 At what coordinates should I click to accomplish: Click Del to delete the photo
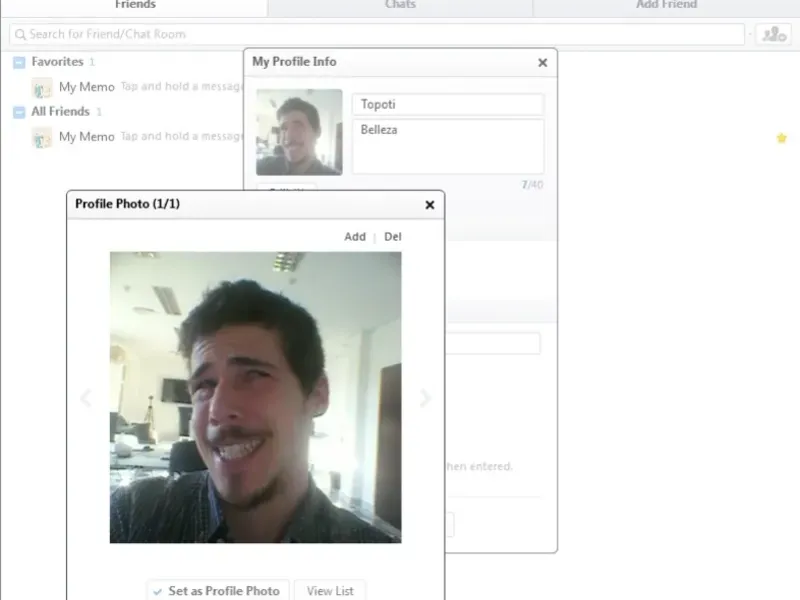[x=392, y=237]
